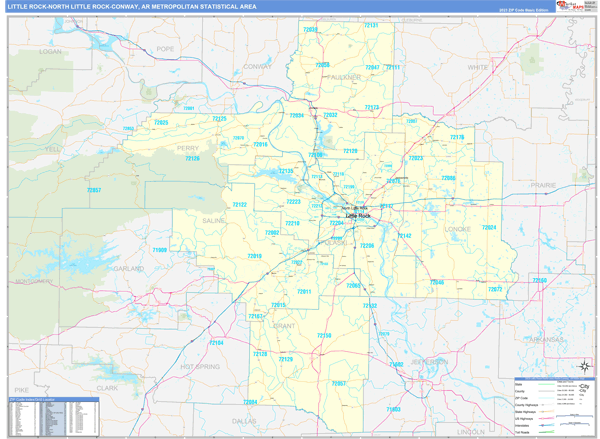Click ZIP code 72135
Screen dimensions: 600x439
tap(286, 171)
